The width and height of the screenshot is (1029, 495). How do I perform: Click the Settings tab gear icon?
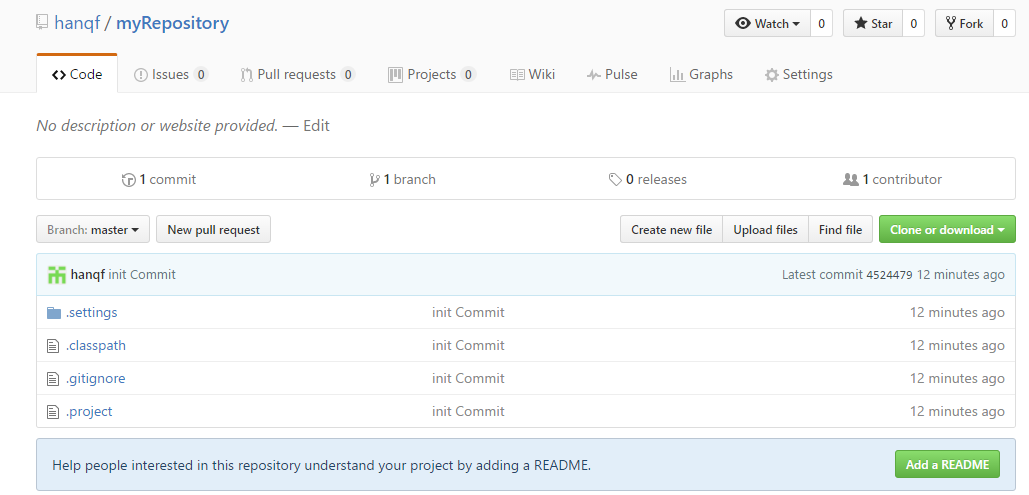772,75
